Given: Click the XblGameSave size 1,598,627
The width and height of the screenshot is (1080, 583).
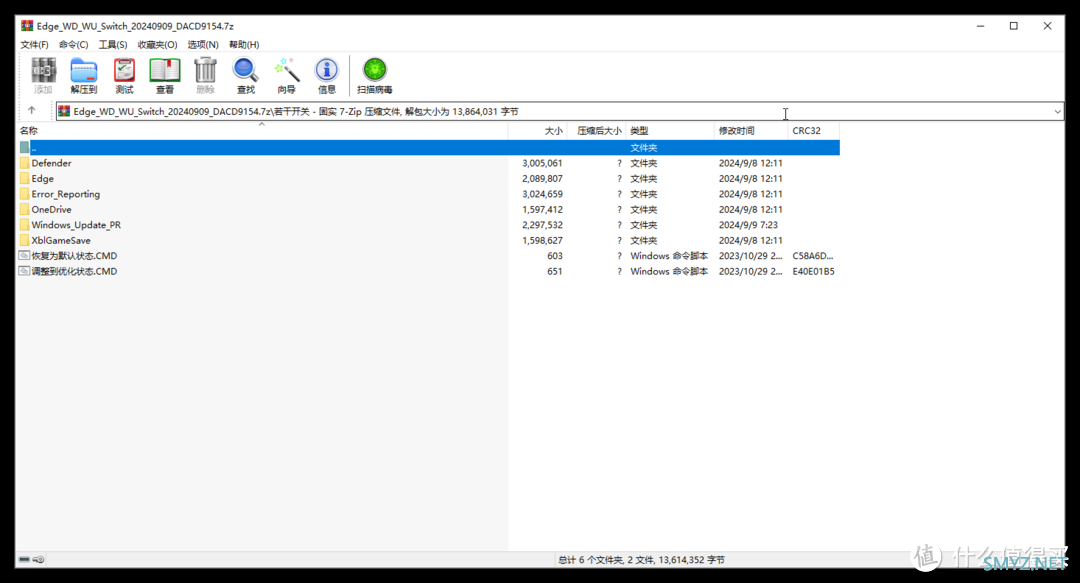Looking at the screenshot, I should (x=542, y=241).
